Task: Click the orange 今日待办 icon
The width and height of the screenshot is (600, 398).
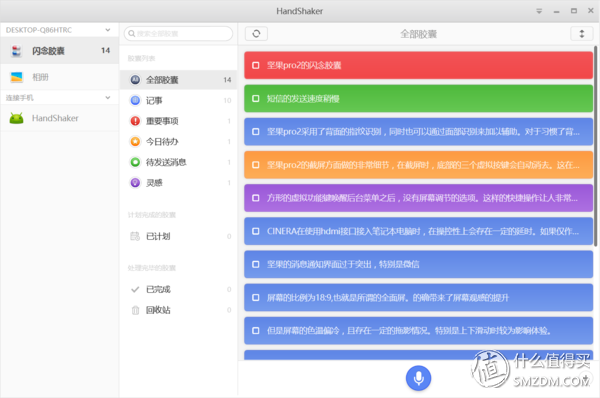Action: [x=135, y=142]
